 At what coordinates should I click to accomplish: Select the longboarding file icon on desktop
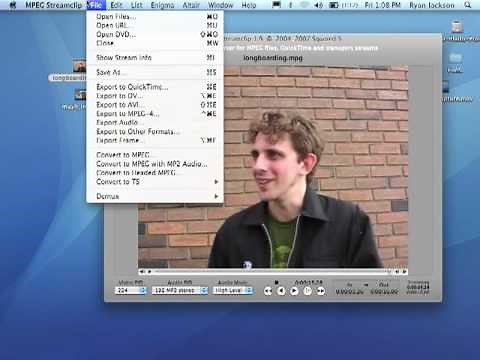tap(80, 66)
